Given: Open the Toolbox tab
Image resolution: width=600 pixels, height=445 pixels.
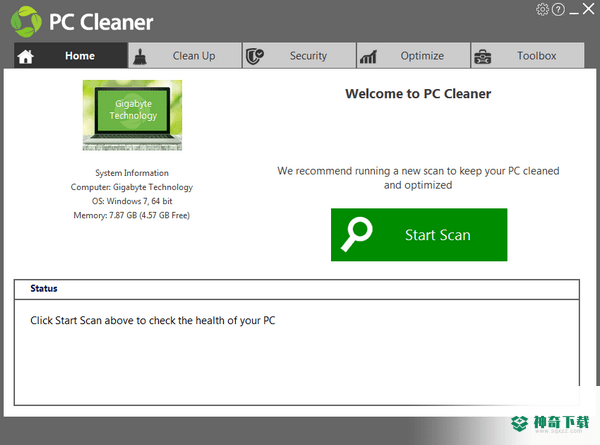Looking at the screenshot, I should pos(528,55).
